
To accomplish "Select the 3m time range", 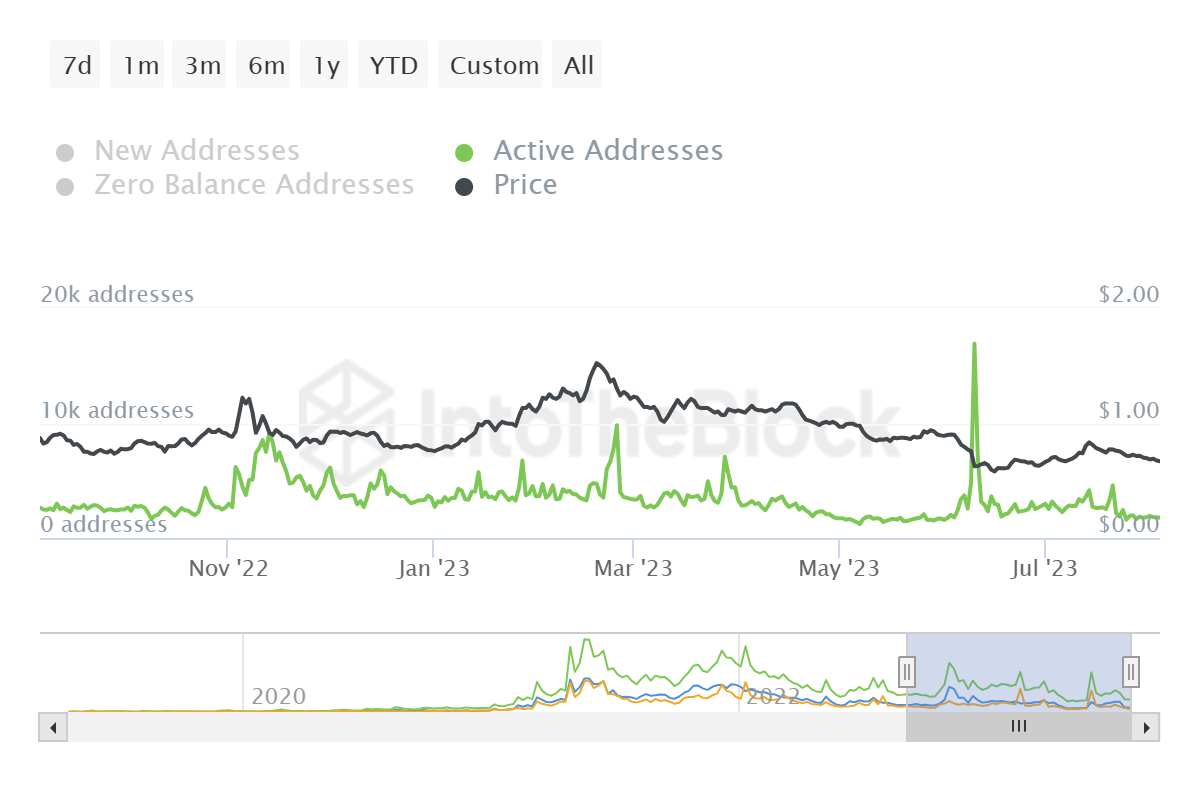I will click(x=200, y=65).
